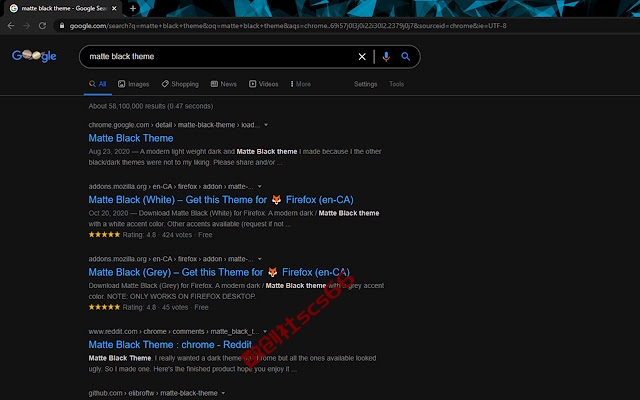Expand arrow beside first addons.mozilla.org breadcrumb
Screen dimensions: 640x400
coord(260,187)
